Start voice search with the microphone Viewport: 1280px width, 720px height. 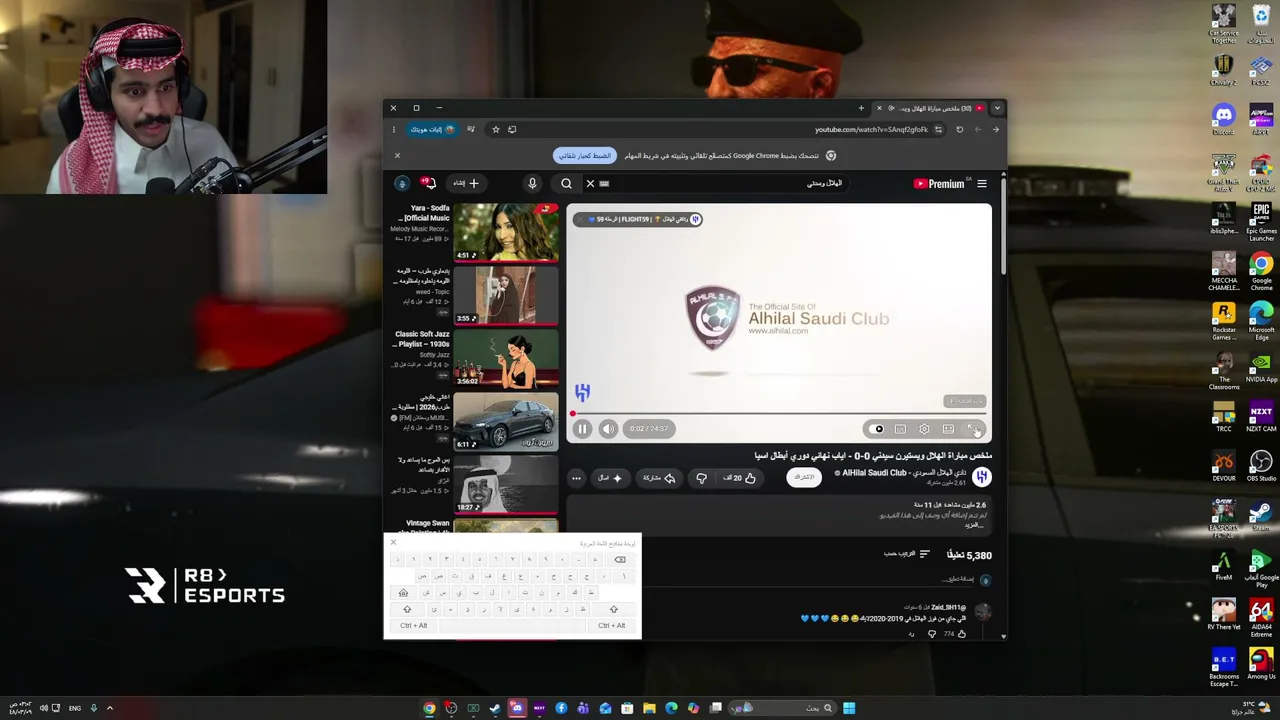coord(532,184)
